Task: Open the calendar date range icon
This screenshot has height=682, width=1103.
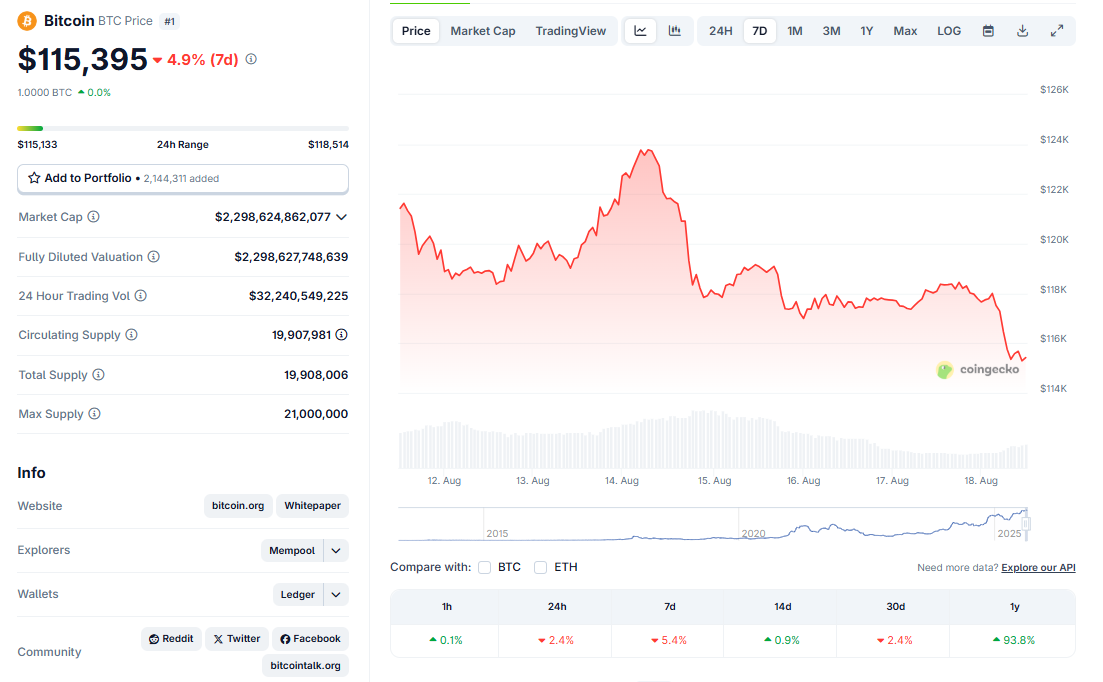Action: (x=988, y=31)
